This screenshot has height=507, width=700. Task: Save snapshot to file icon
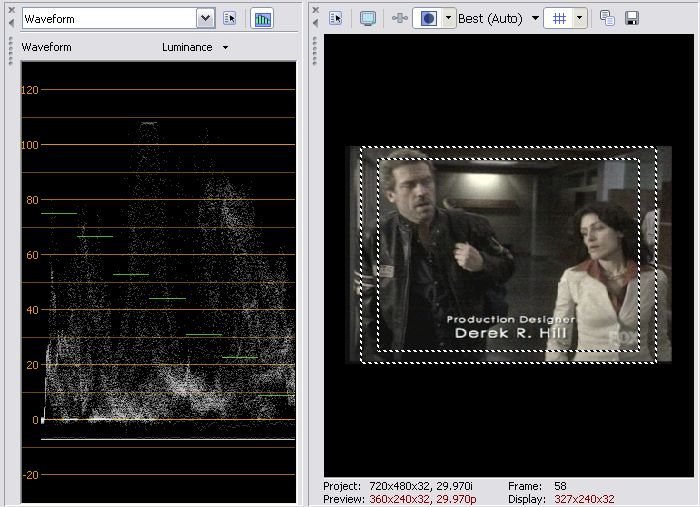(x=632, y=18)
